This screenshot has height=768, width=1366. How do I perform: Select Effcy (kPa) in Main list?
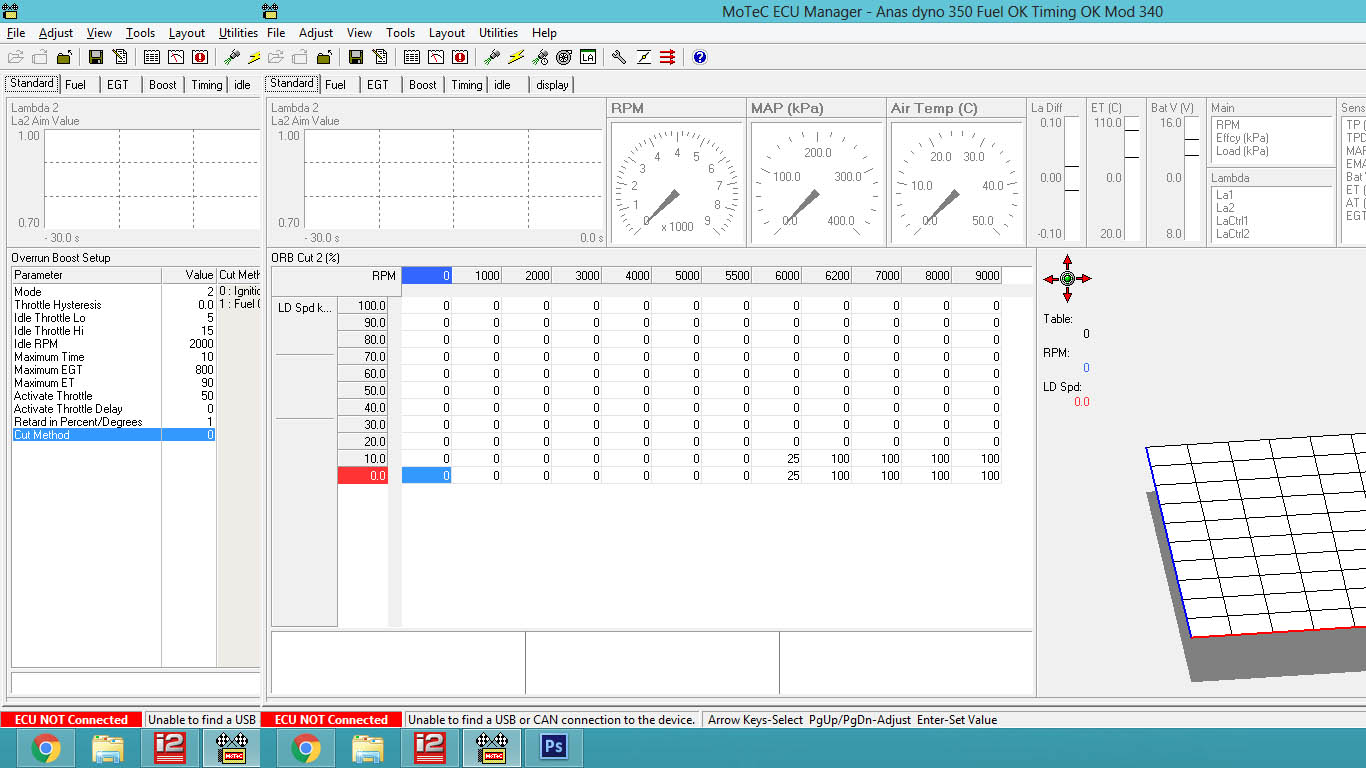click(x=1242, y=138)
